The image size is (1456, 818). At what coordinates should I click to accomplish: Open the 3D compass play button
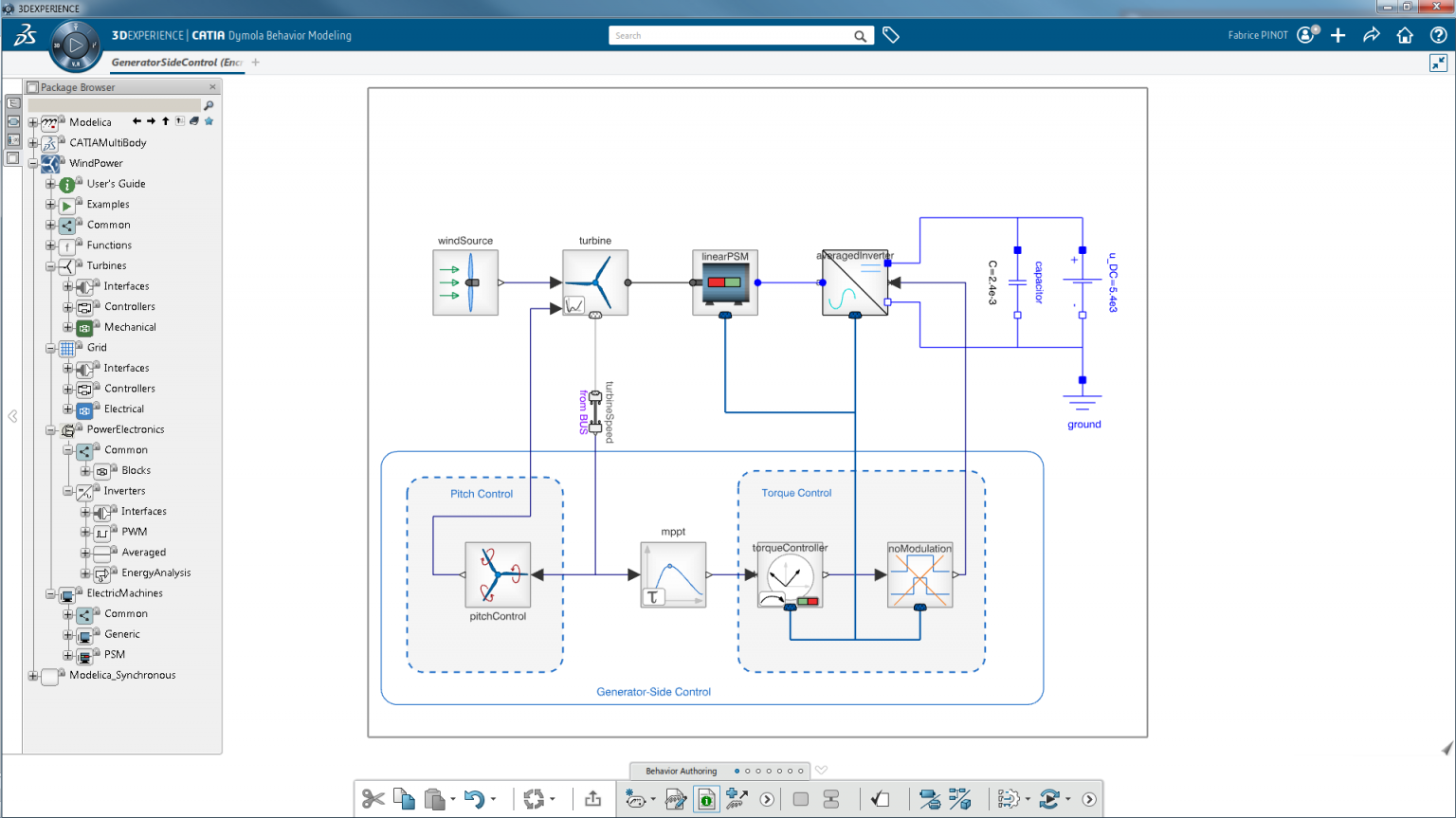click(76, 45)
